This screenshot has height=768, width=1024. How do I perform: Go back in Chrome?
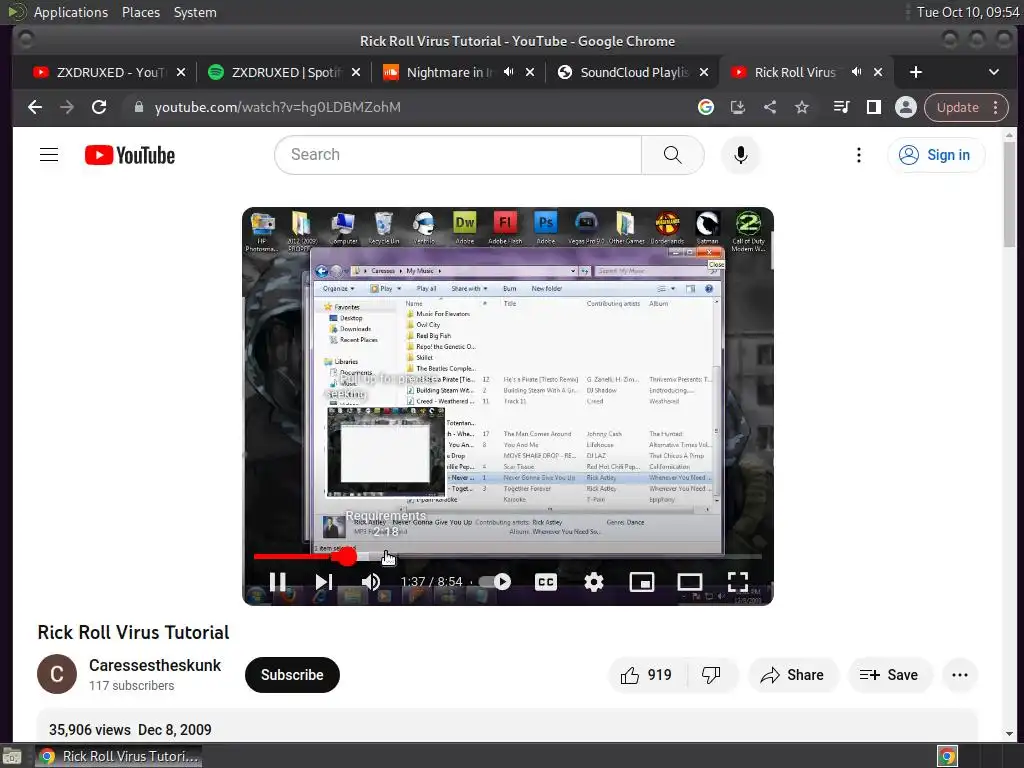coord(35,107)
